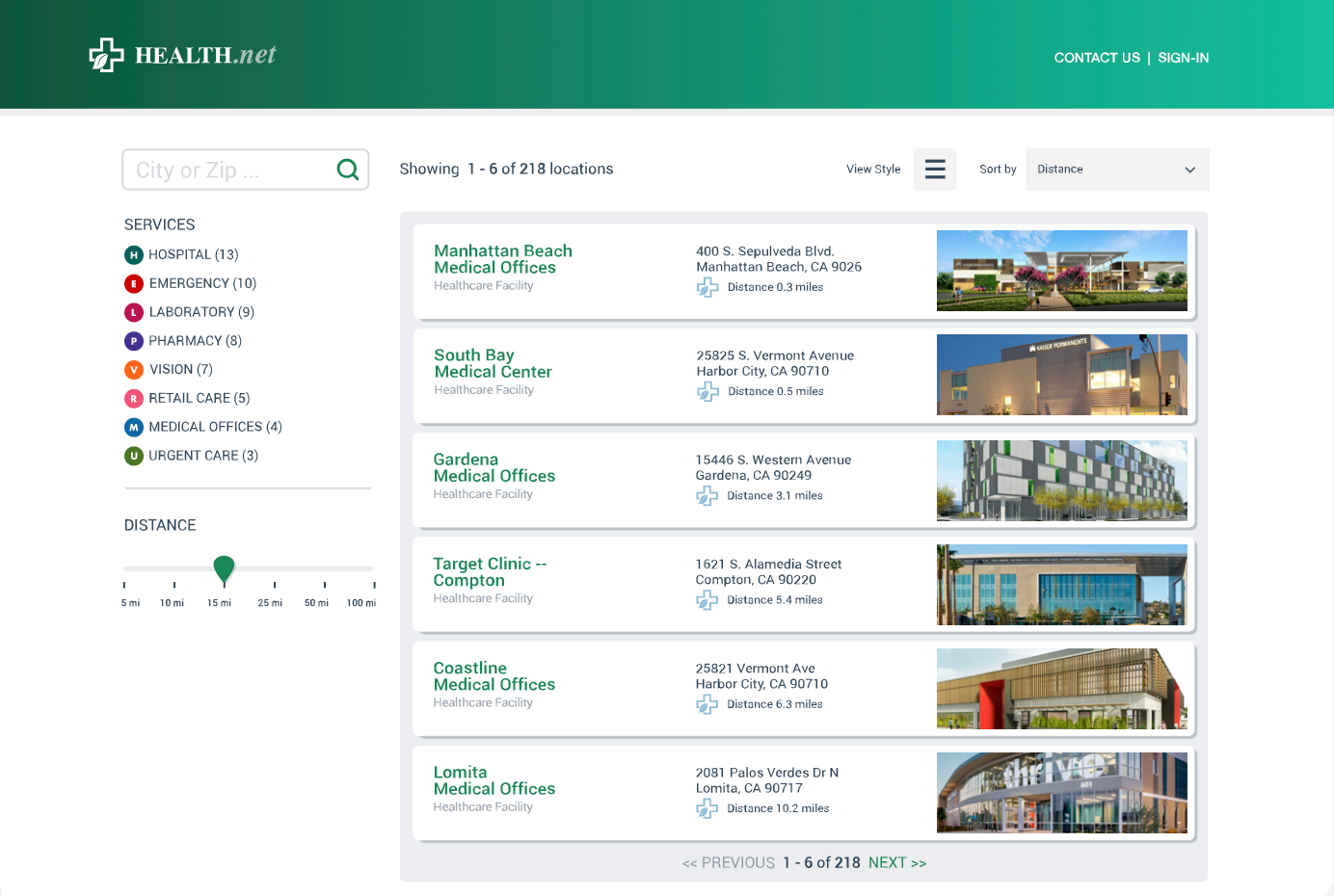1334x896 pixels.
Task: Click the Gardena Medical Offices title link
Action: click(x=494, y=468)
